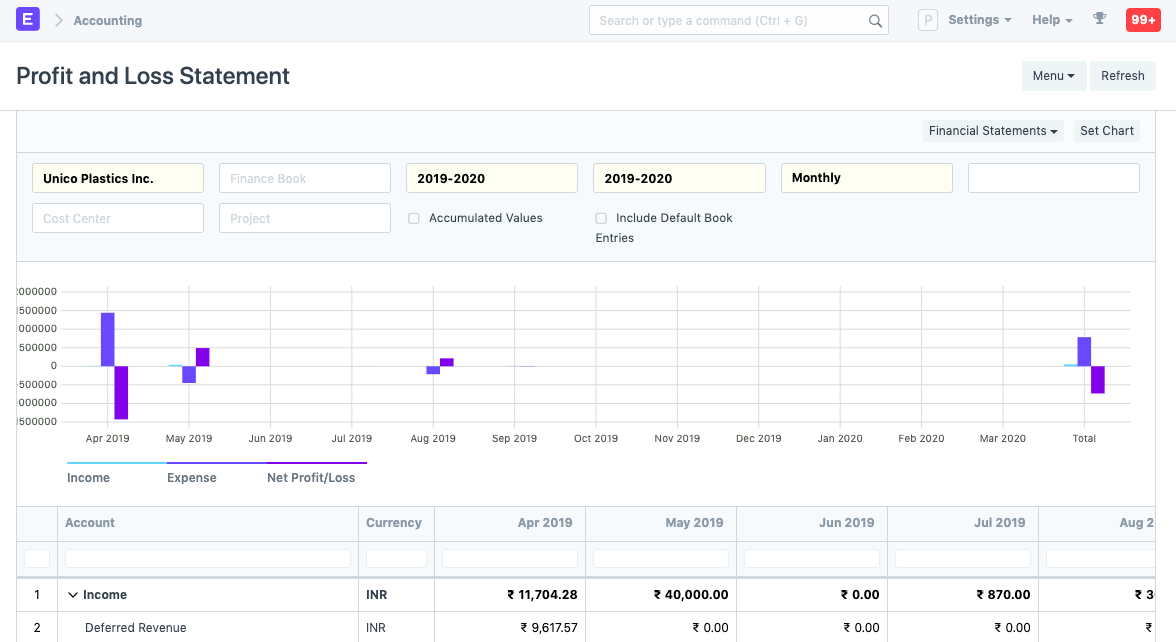
Task: Click the search magnifier icon
Action: (874, 21)
